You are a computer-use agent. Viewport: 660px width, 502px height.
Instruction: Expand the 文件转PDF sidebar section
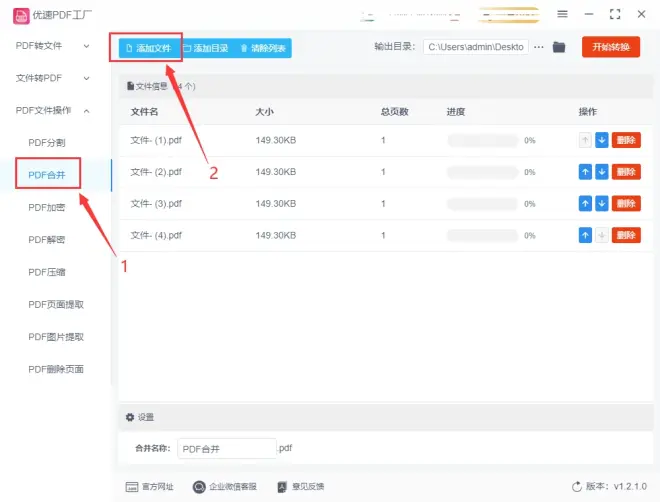point(53,78)
